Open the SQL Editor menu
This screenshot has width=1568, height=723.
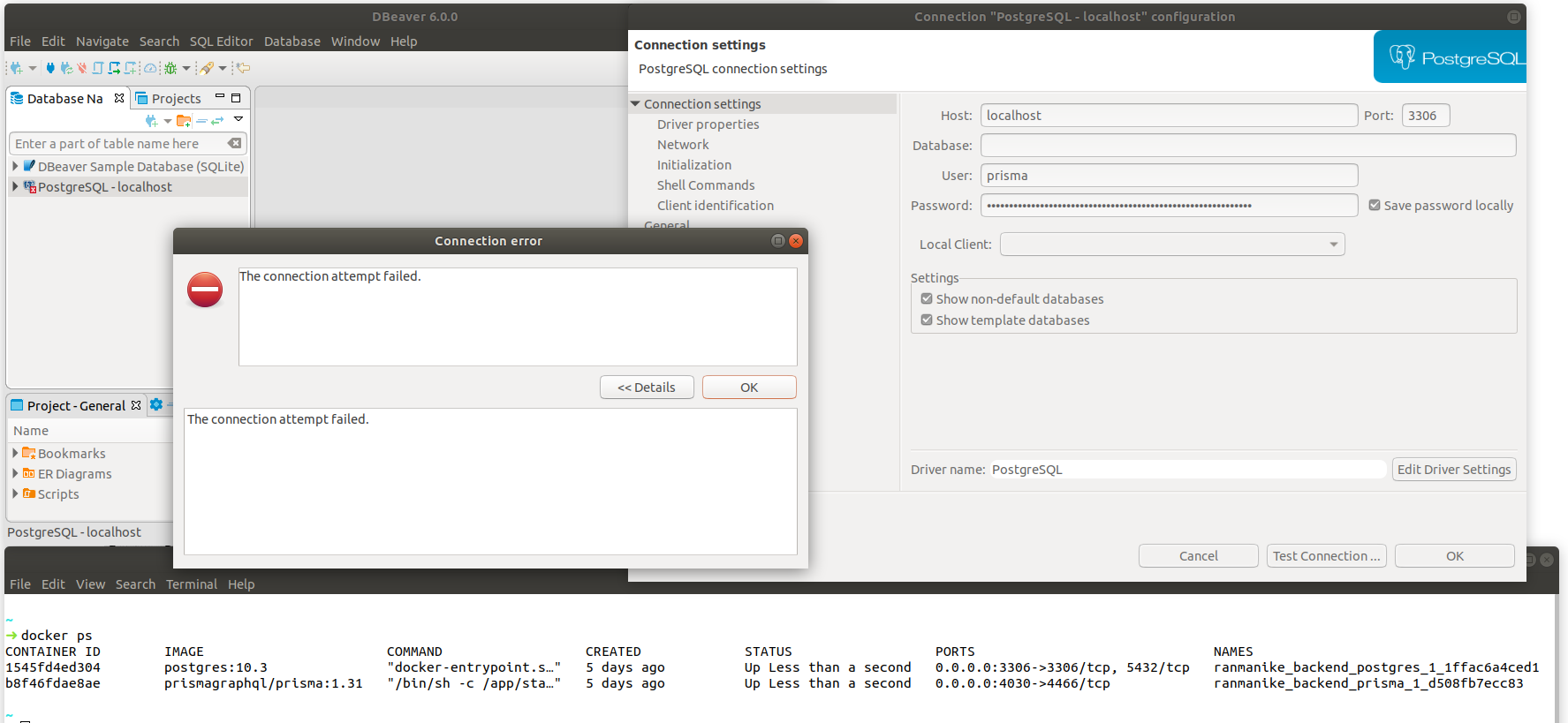pos(221,41)
